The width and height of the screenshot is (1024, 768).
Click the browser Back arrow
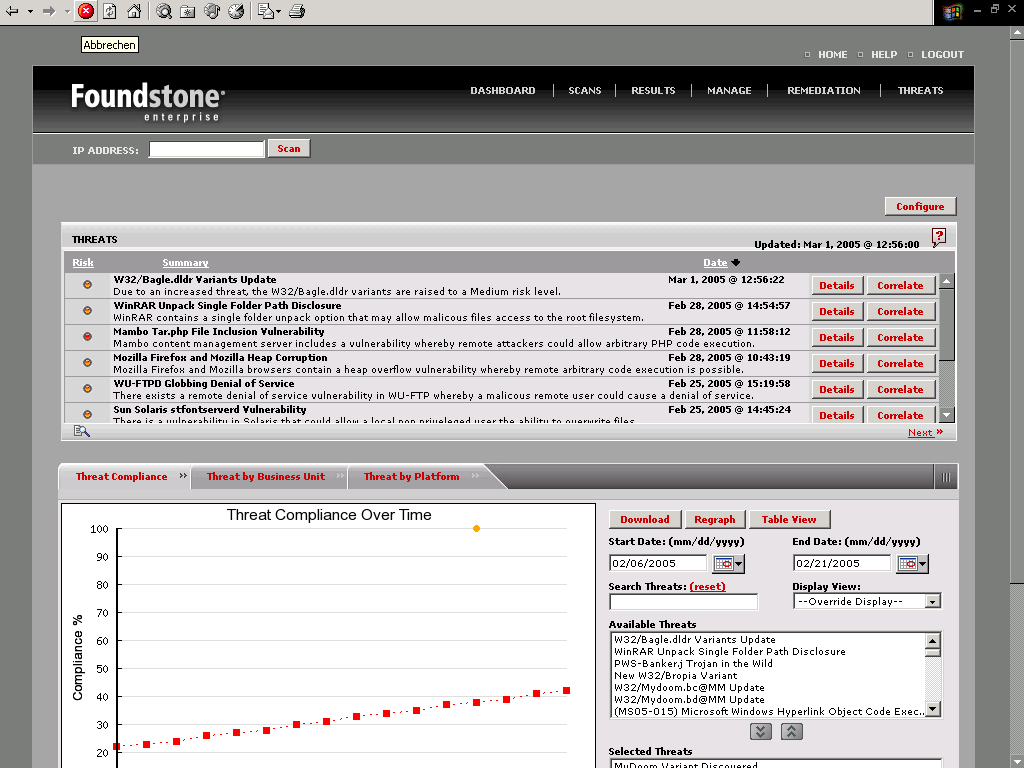click(12, 11)
